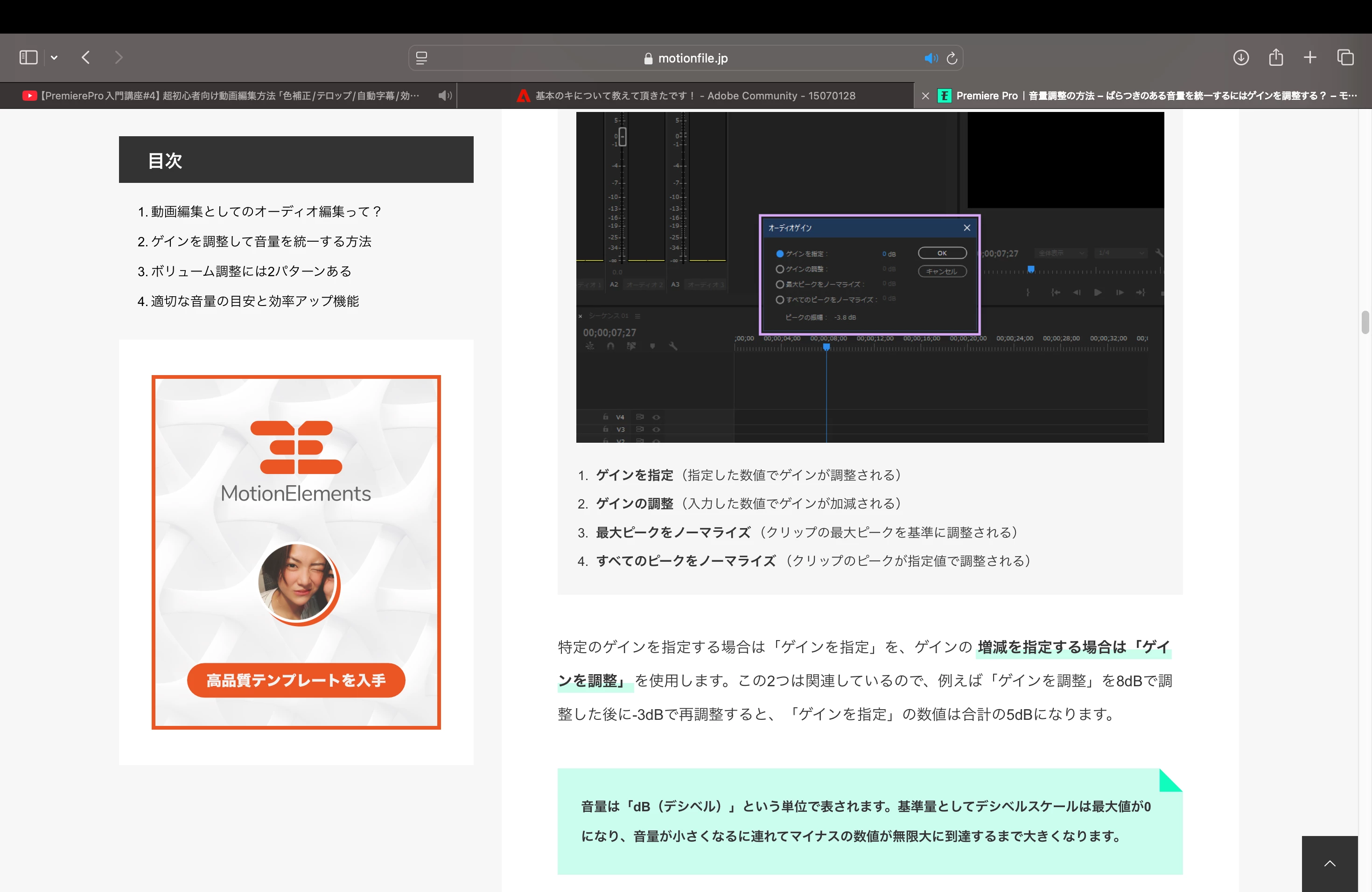Reload the page via refresh icon
Screen dimensions: 1372x892
(952, 58)
